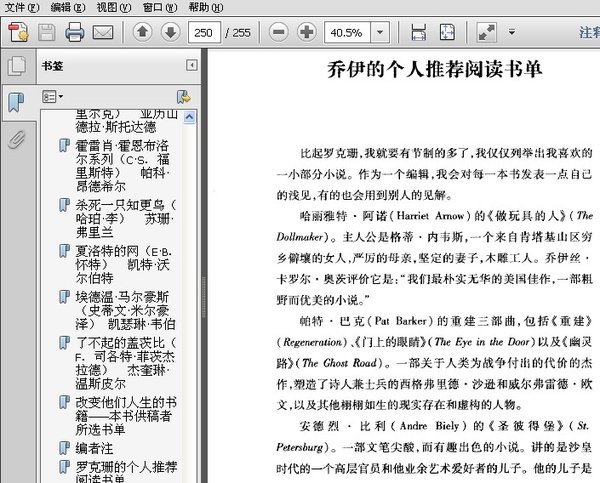Click the text 'Petersburg' in the document
This screenshot has width=600, height=483.
pos(300,447)
